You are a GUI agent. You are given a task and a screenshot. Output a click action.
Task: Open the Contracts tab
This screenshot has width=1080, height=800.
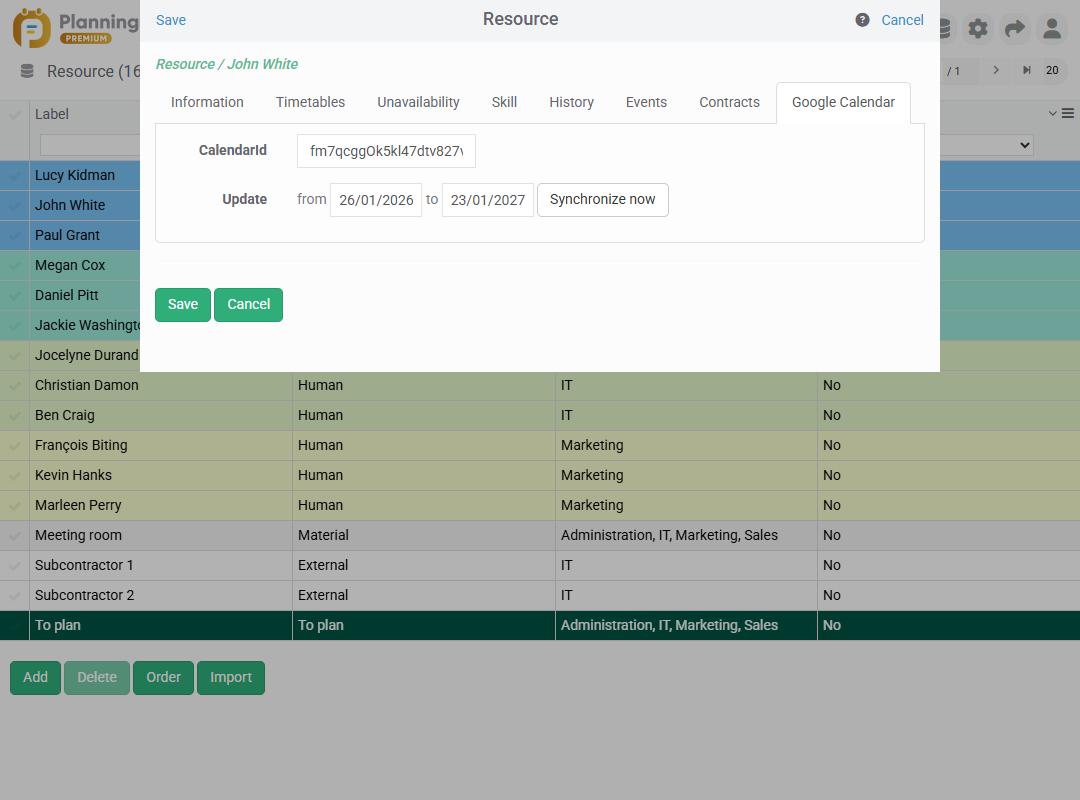pos(729,103)
